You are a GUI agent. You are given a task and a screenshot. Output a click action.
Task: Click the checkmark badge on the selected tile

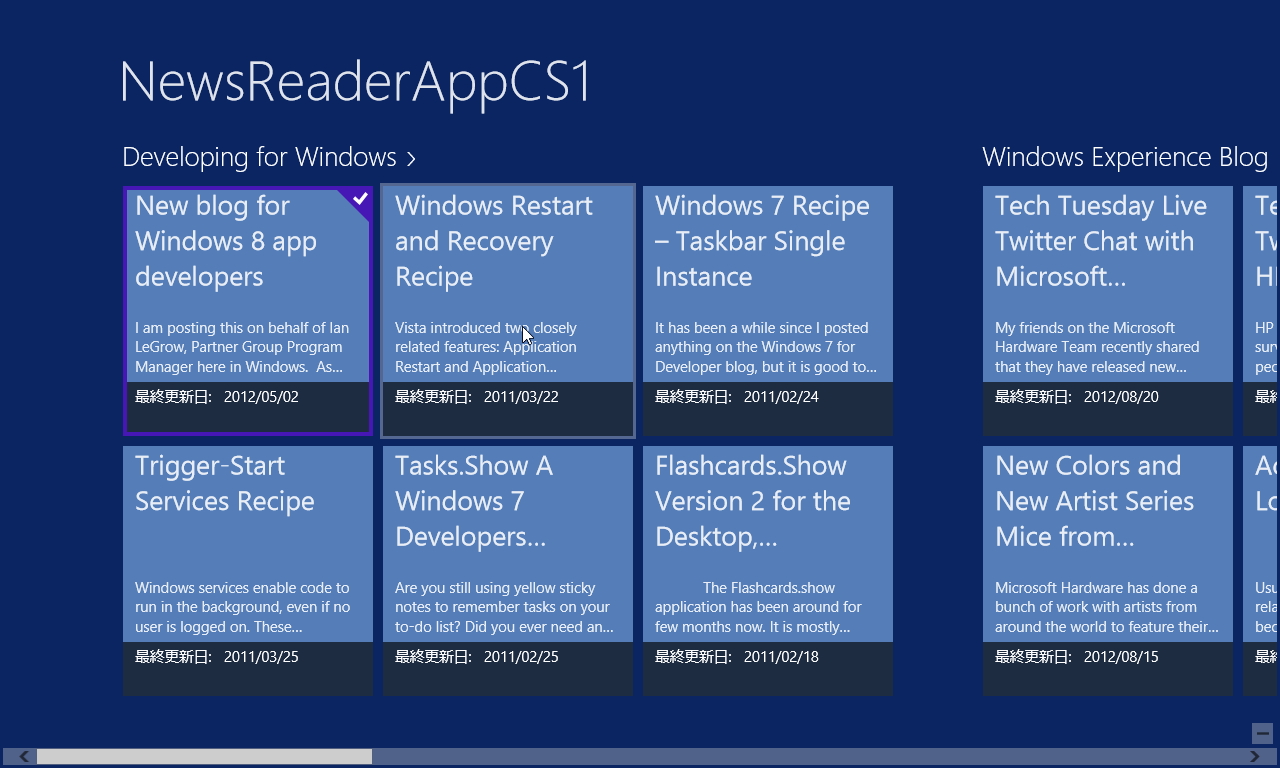[358, 200]
